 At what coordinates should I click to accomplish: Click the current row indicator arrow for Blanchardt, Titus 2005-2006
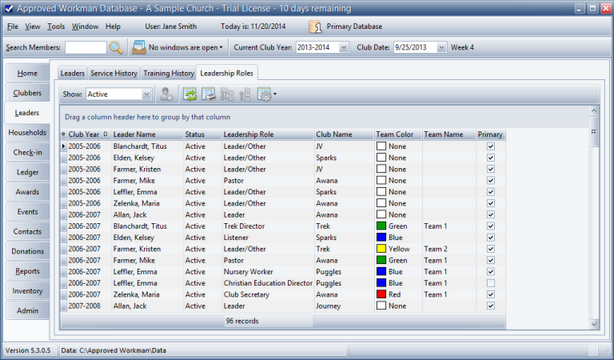63,146
